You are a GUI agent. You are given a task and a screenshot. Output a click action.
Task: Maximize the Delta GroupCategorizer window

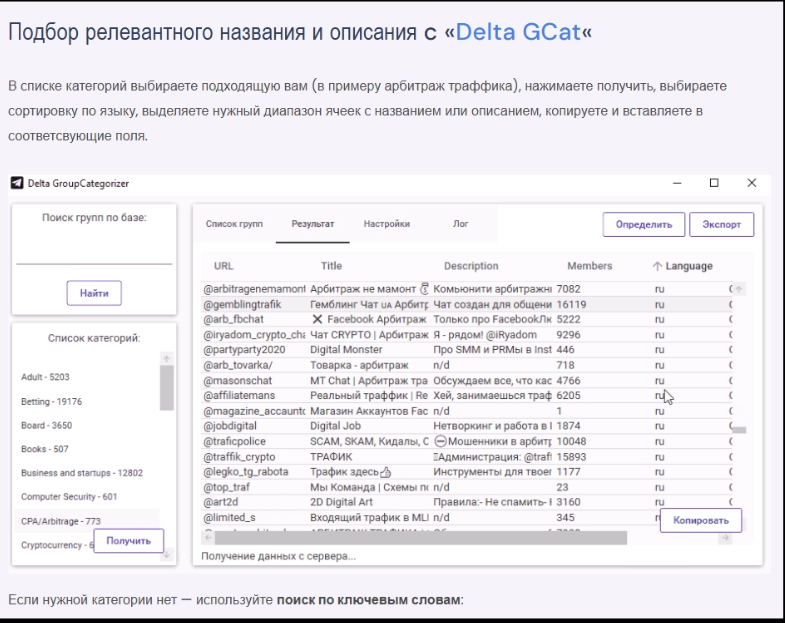point(714,183)
